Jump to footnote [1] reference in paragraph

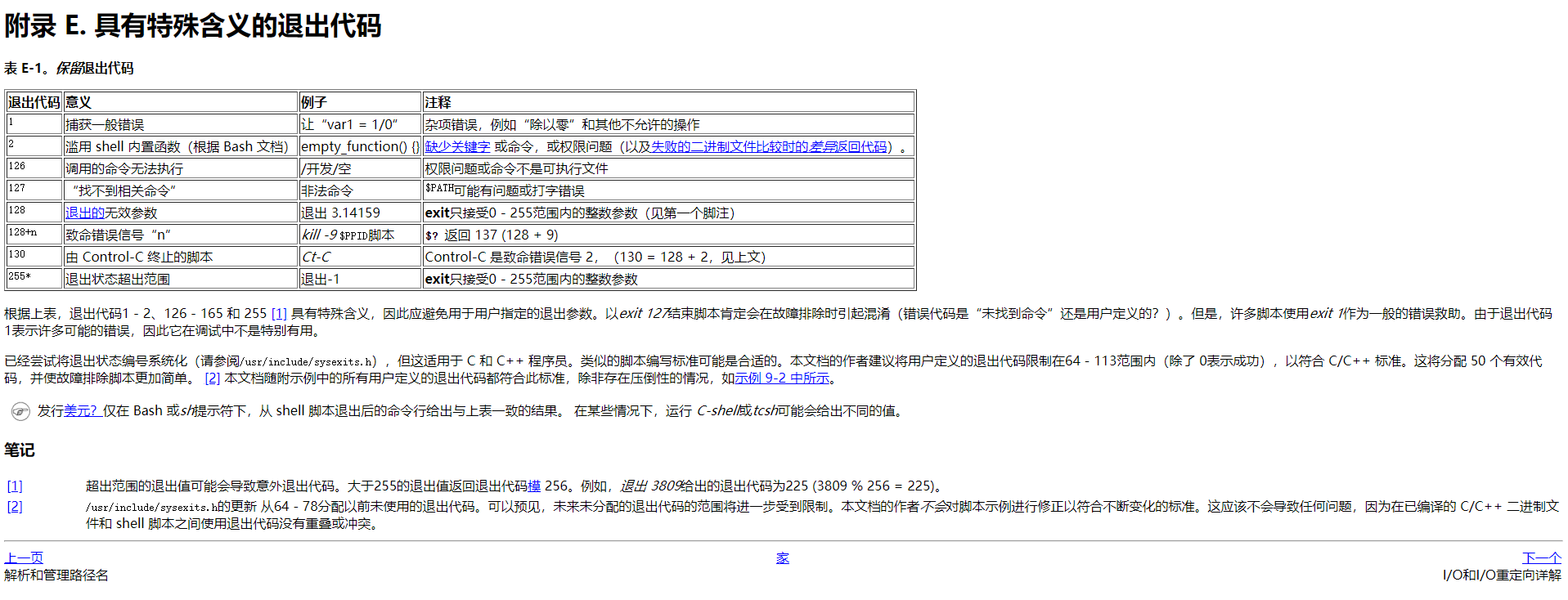pyautogui.click(x=279, y=313)
